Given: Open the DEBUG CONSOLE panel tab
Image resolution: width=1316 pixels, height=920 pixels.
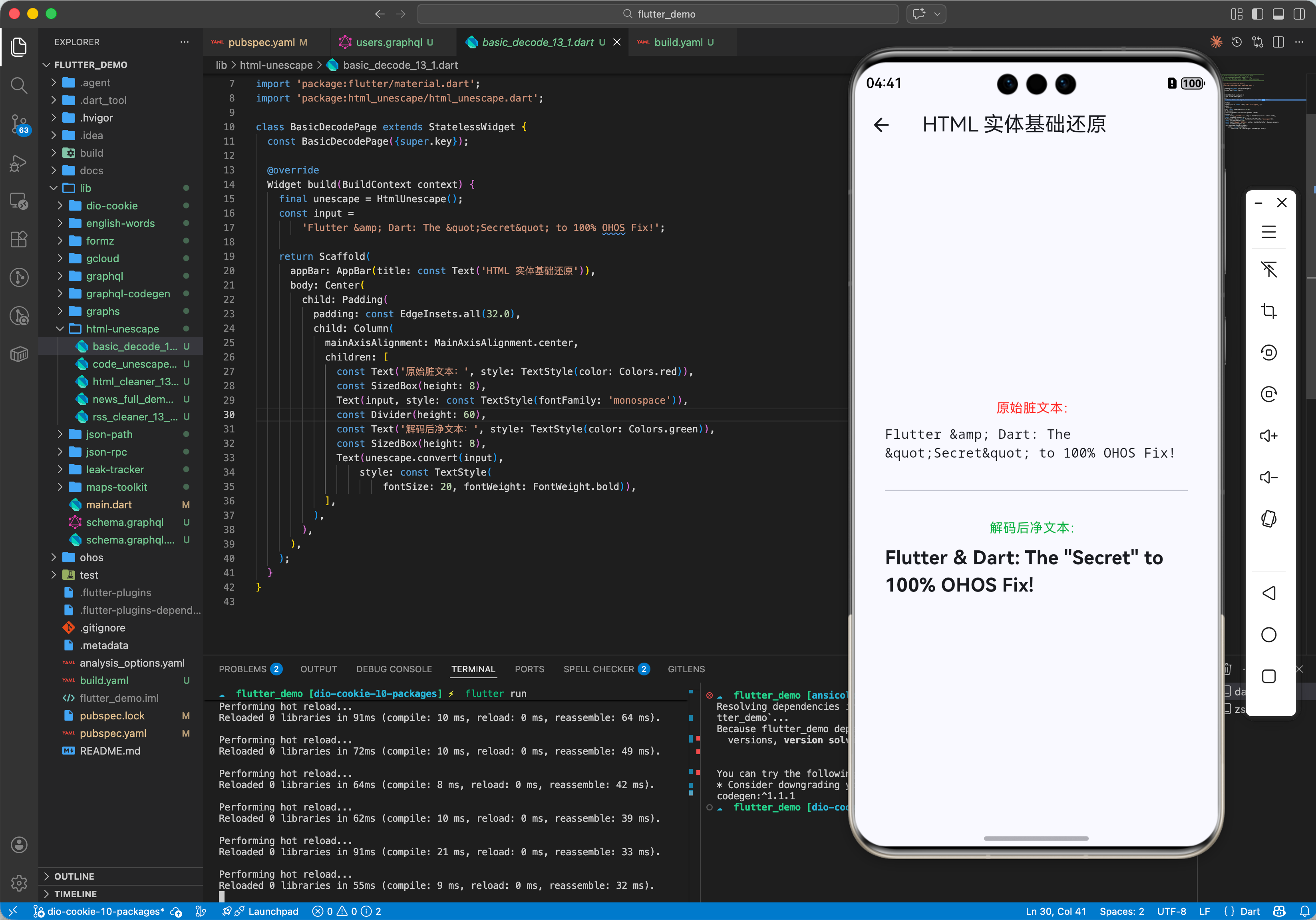Looking at the screenshot, I should tap(394, 669).
